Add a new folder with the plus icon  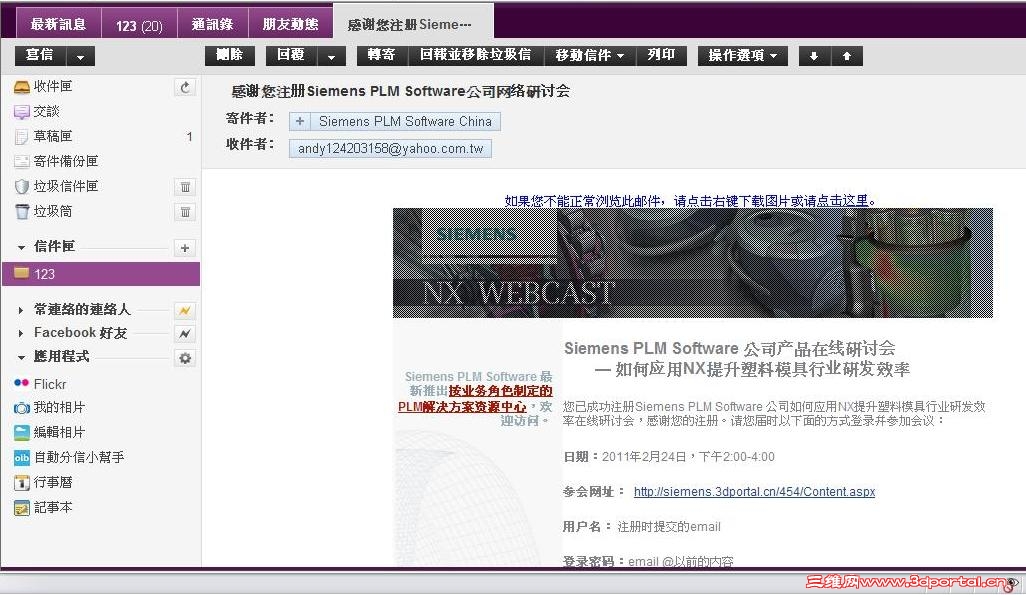(185, 248)
